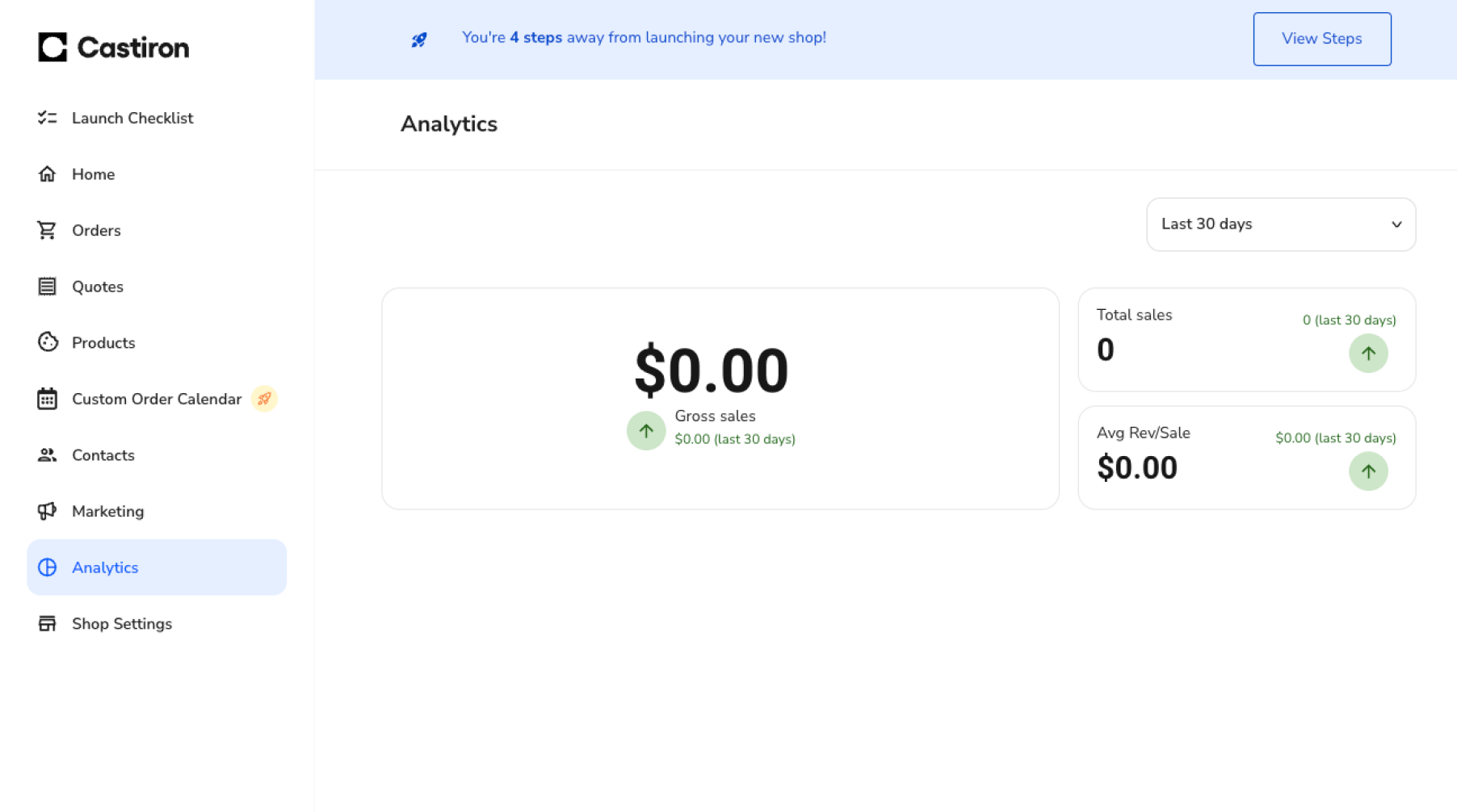1457x812 pixels.
Task: Click the banner rocket icon
Action: coord(419,40)
